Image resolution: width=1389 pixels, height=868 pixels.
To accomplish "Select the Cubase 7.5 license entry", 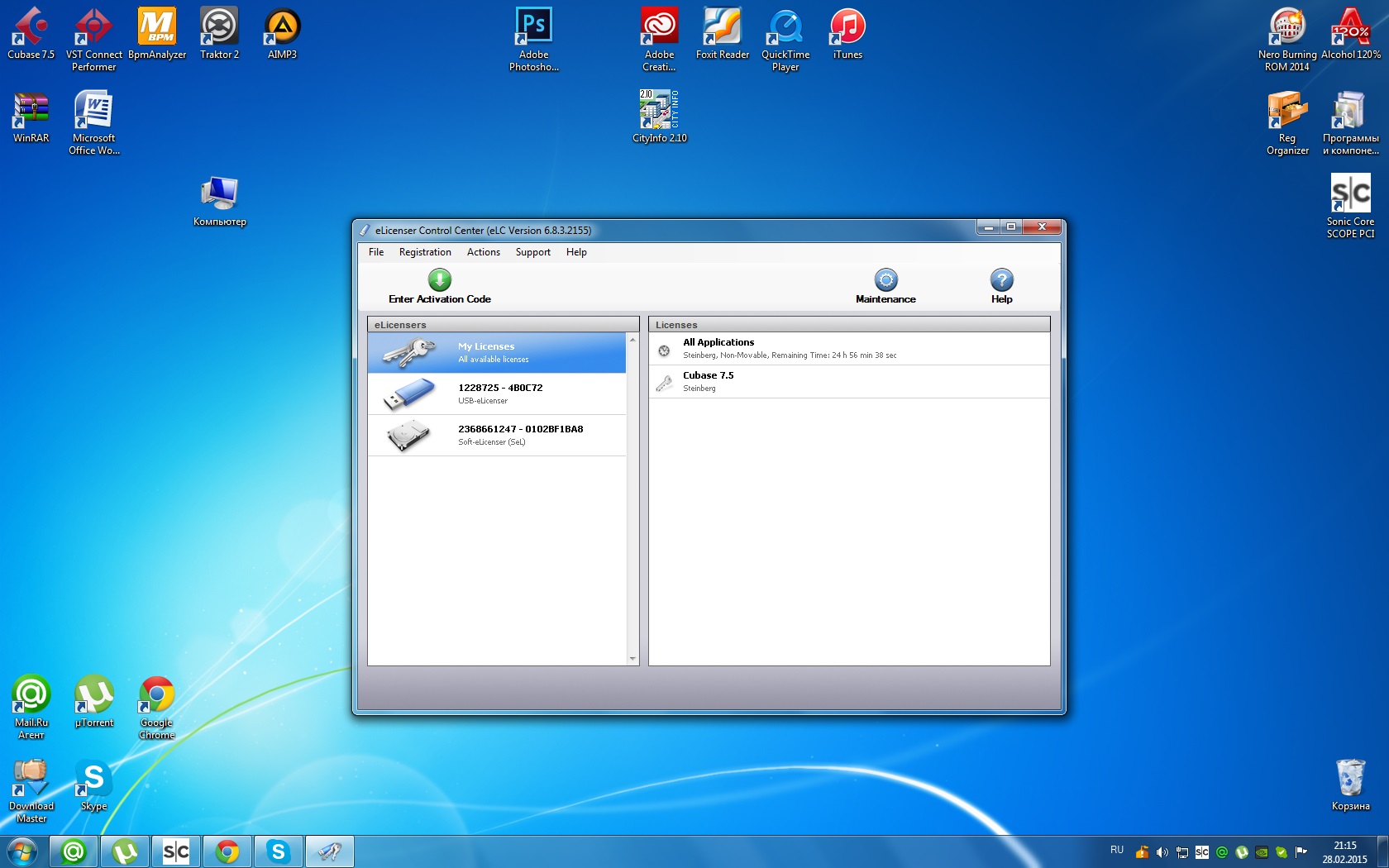I will pyautogui.click(x=849, y=382).
